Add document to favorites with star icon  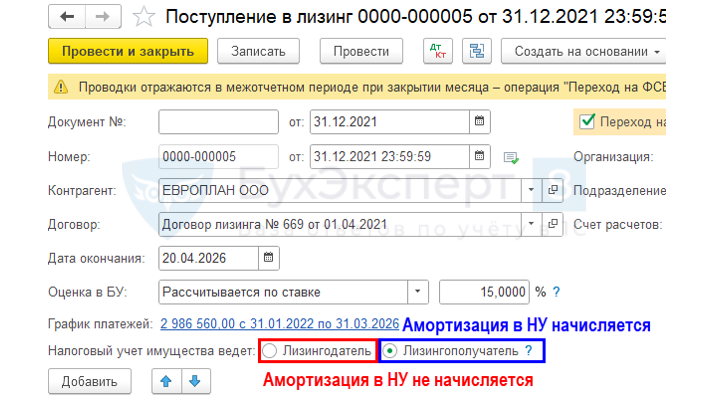(144, 17)
